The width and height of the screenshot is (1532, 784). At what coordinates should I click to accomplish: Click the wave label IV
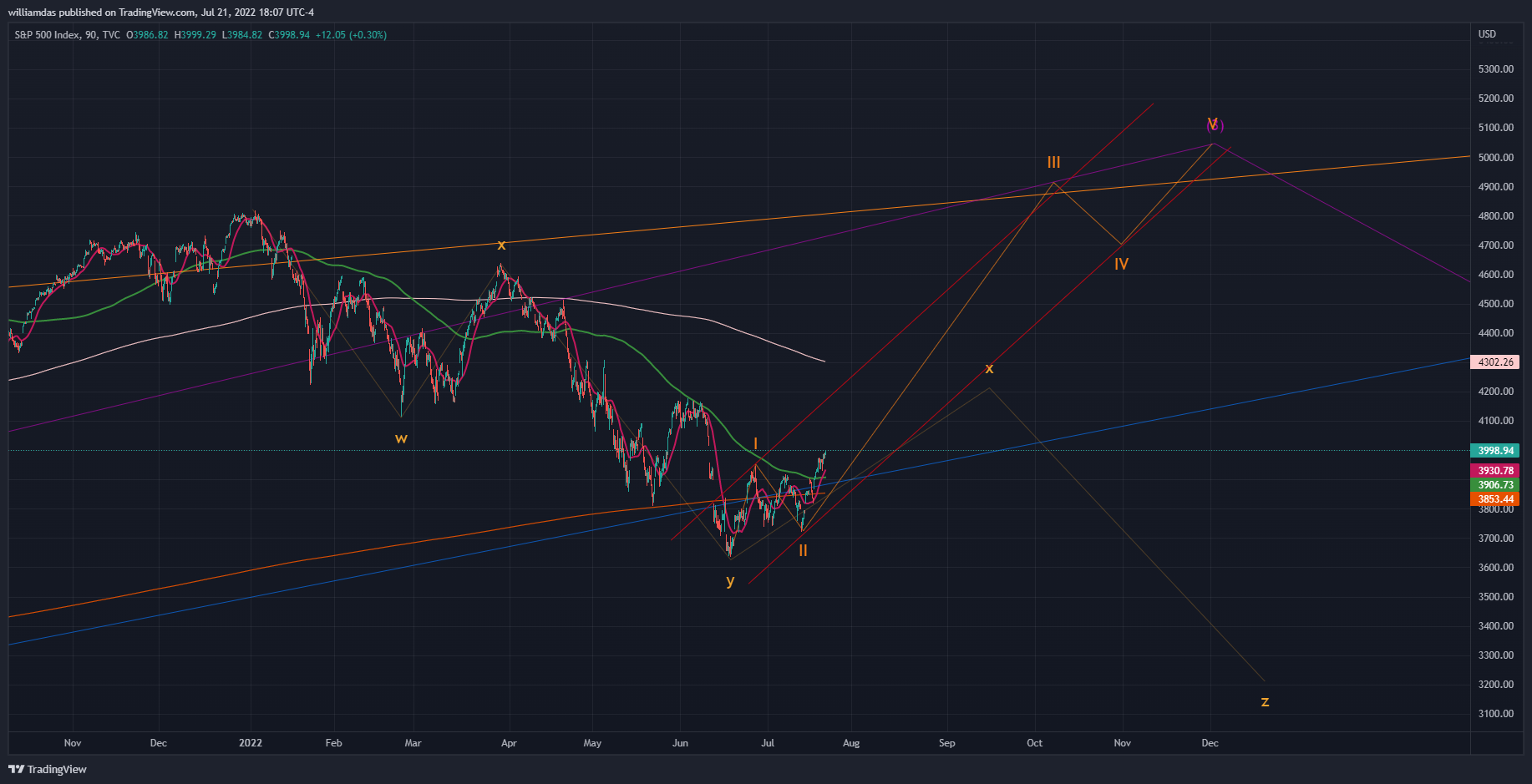(1121, 264)
